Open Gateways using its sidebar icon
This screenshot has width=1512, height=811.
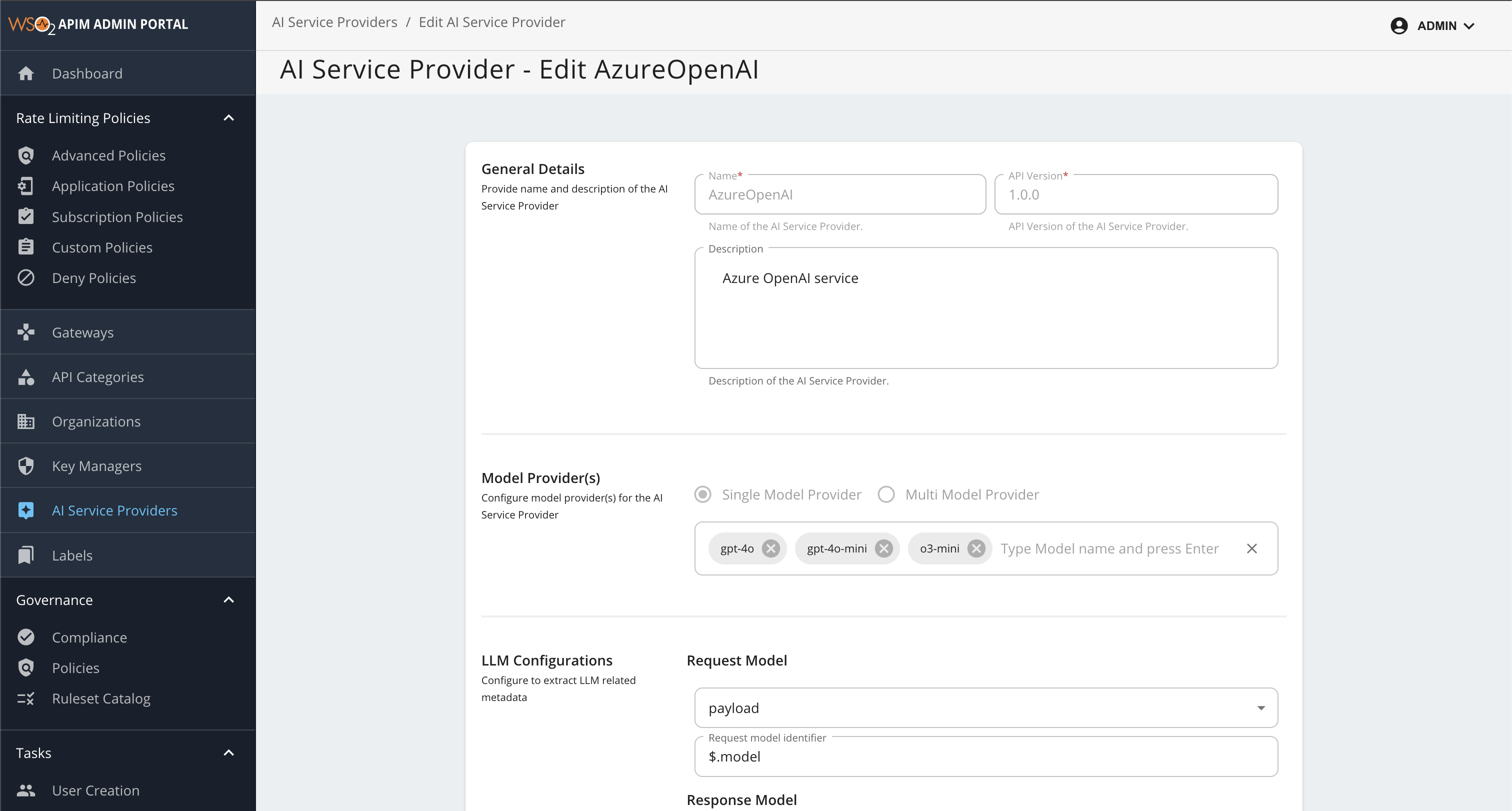point(26,331)
